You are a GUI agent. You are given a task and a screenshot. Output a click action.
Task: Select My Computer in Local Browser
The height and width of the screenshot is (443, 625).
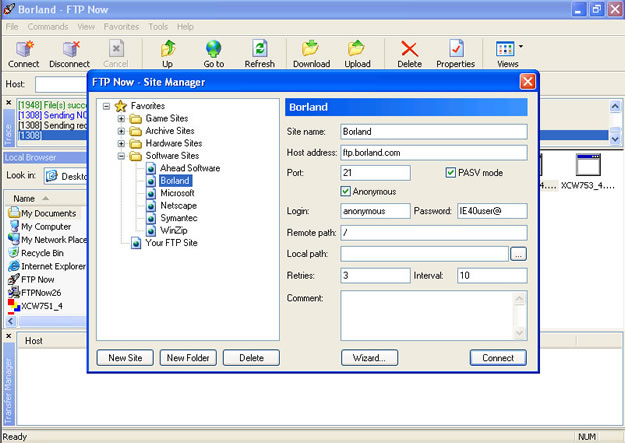[x=45, y=226]
